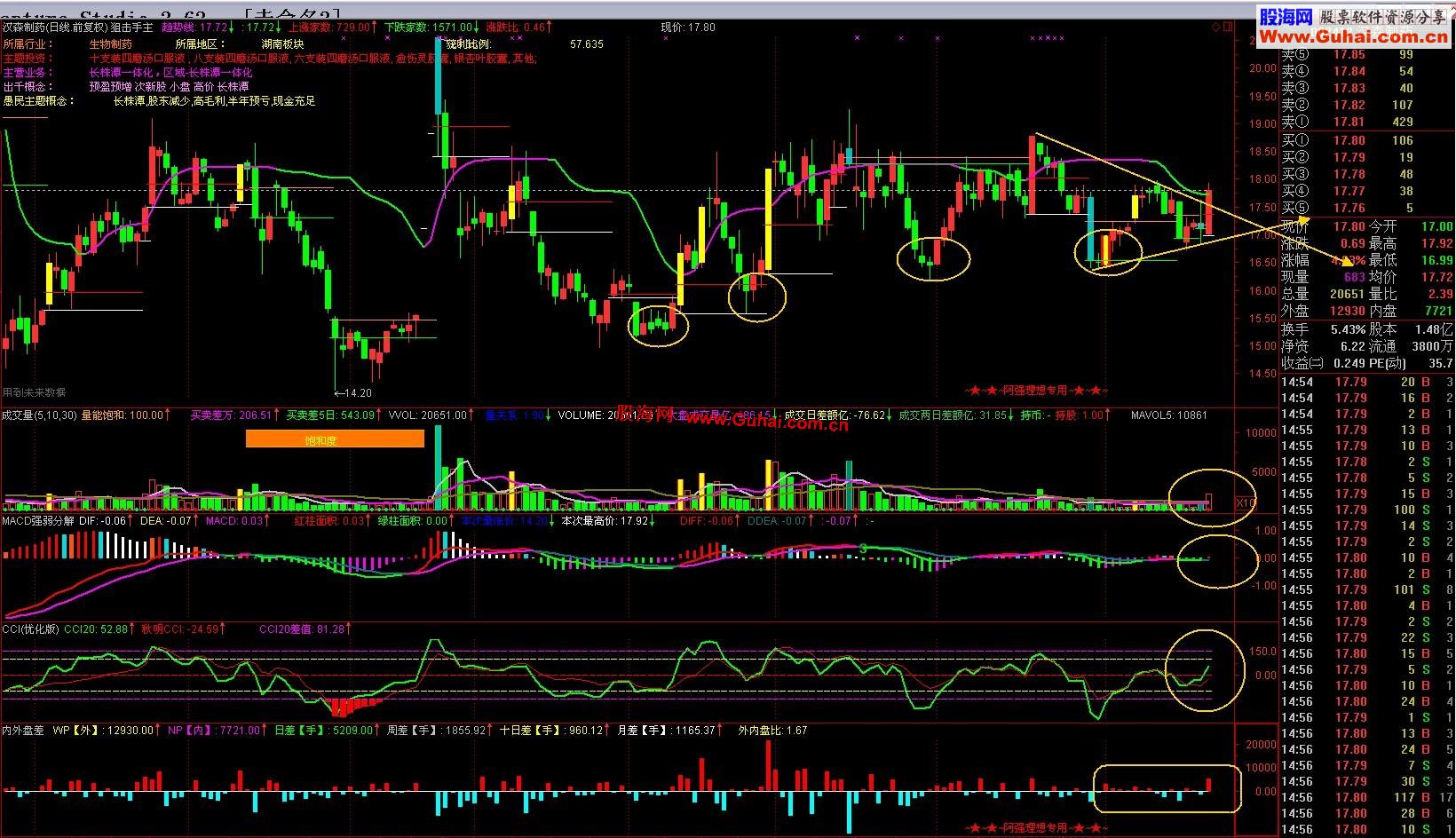Click 预盈预增 次新股 concept line
This screenshot has height=838, width=1456.
[169, 87]
